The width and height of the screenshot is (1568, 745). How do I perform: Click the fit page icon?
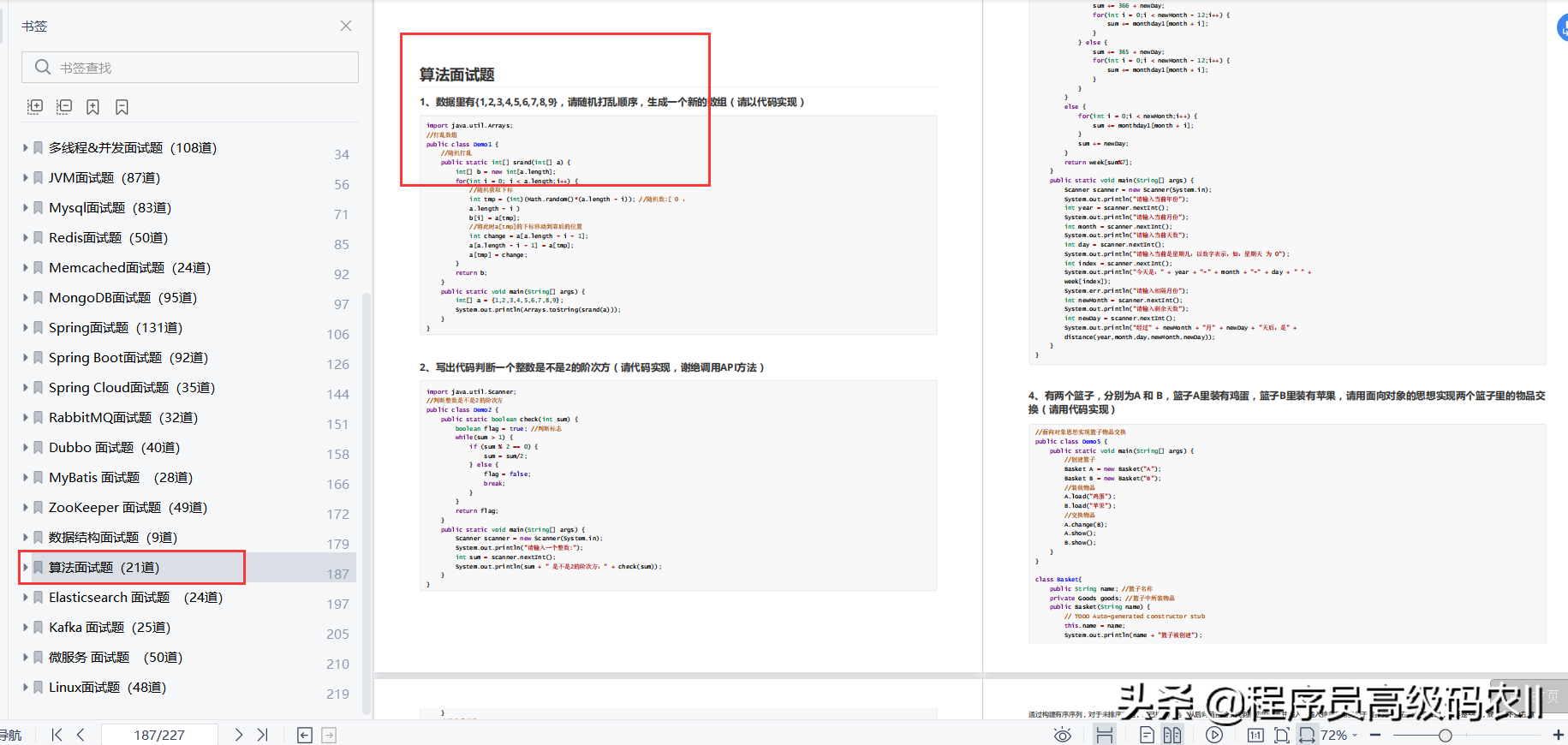(x=1282, y=735)
